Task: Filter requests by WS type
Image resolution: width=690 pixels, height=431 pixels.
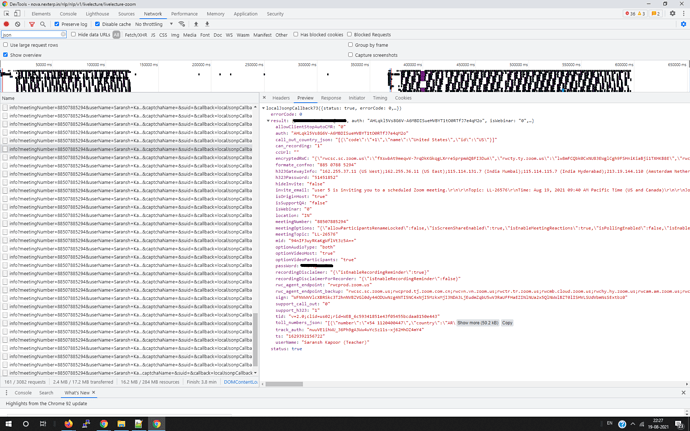Action: click(229, 35)
